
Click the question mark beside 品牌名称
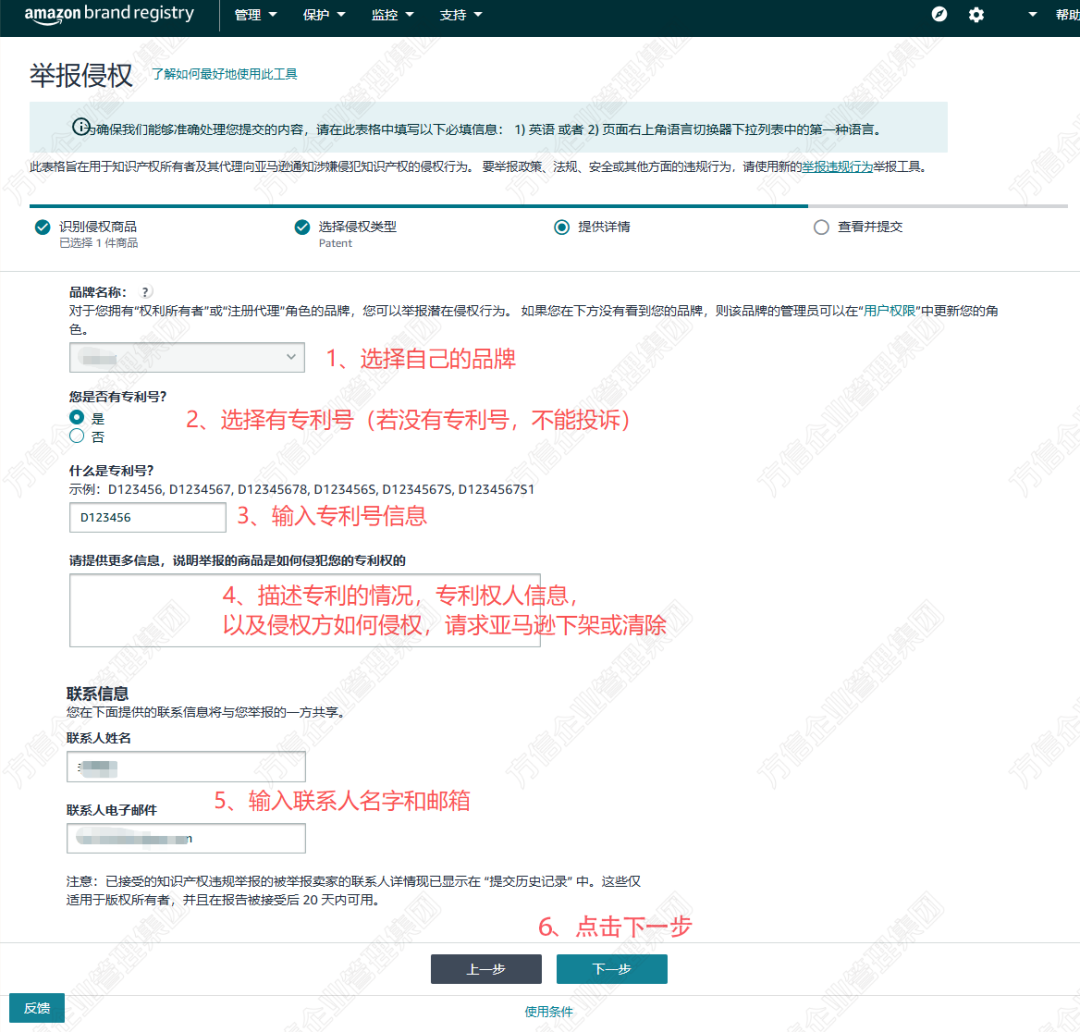pos(145,292)
